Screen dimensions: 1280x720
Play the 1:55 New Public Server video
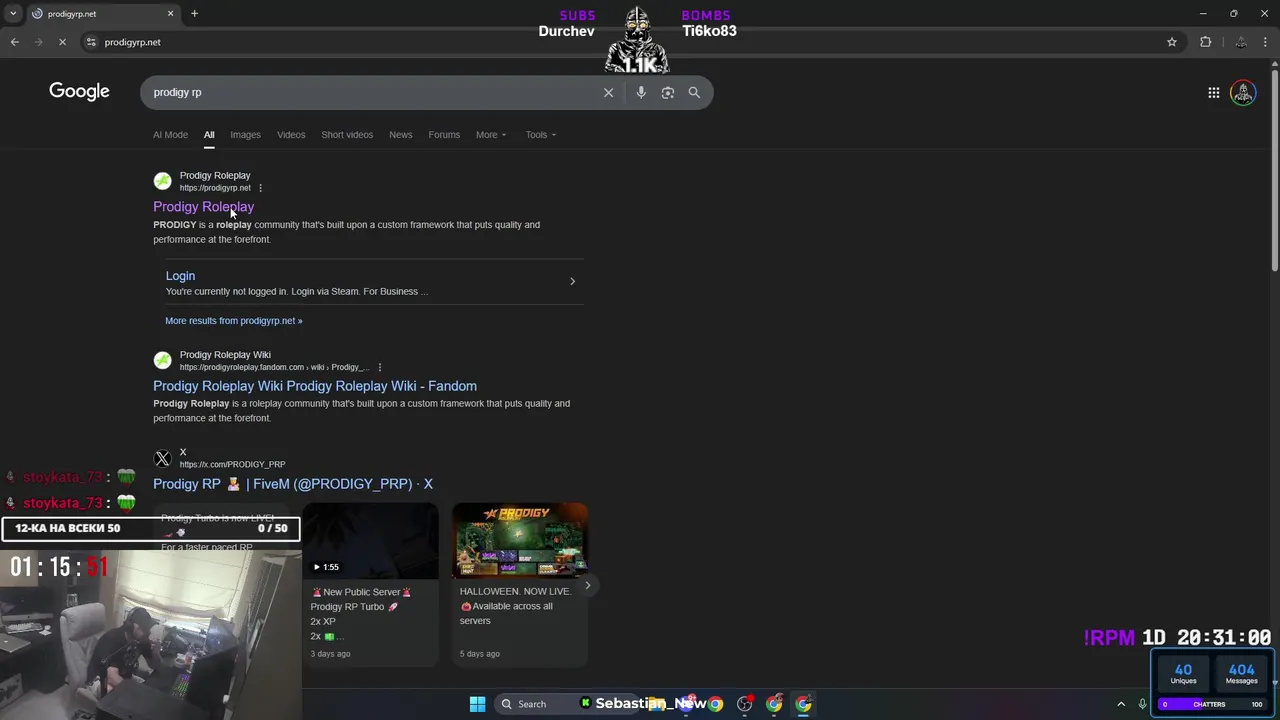pos(370,541)
